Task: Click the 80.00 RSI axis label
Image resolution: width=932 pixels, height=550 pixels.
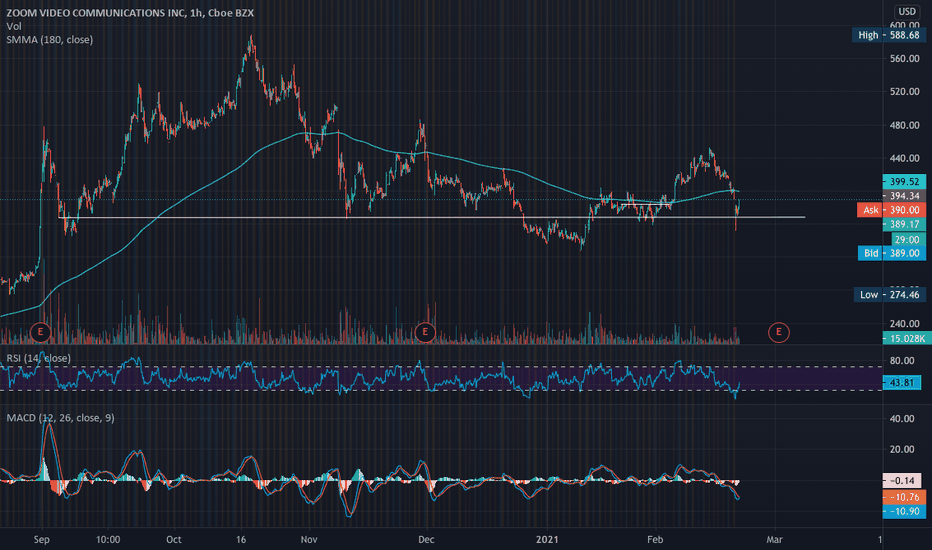Action: tap(902, 360)
